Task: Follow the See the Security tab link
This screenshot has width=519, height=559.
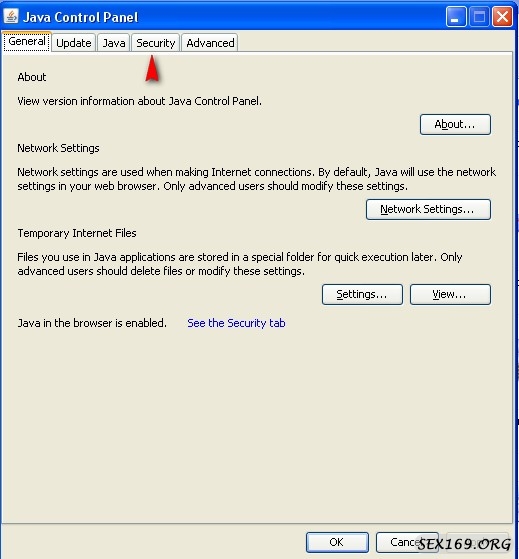Action: (236, 323)
